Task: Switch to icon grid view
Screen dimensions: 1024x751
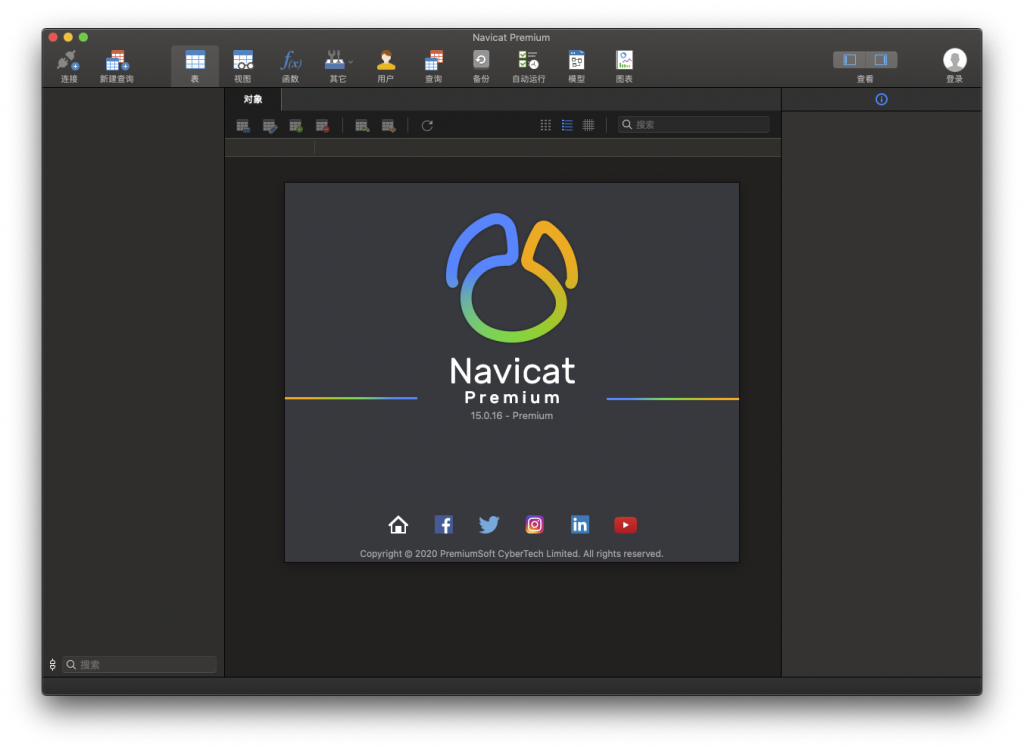Action: point(545,125)
